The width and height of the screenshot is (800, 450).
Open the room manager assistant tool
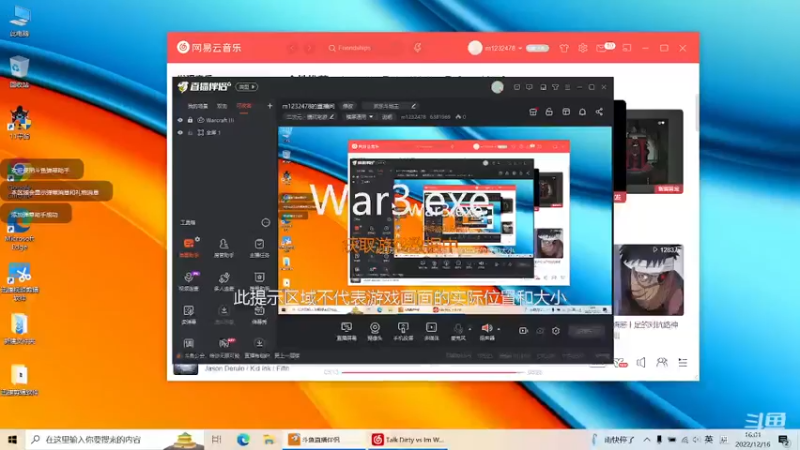[223, 247]
